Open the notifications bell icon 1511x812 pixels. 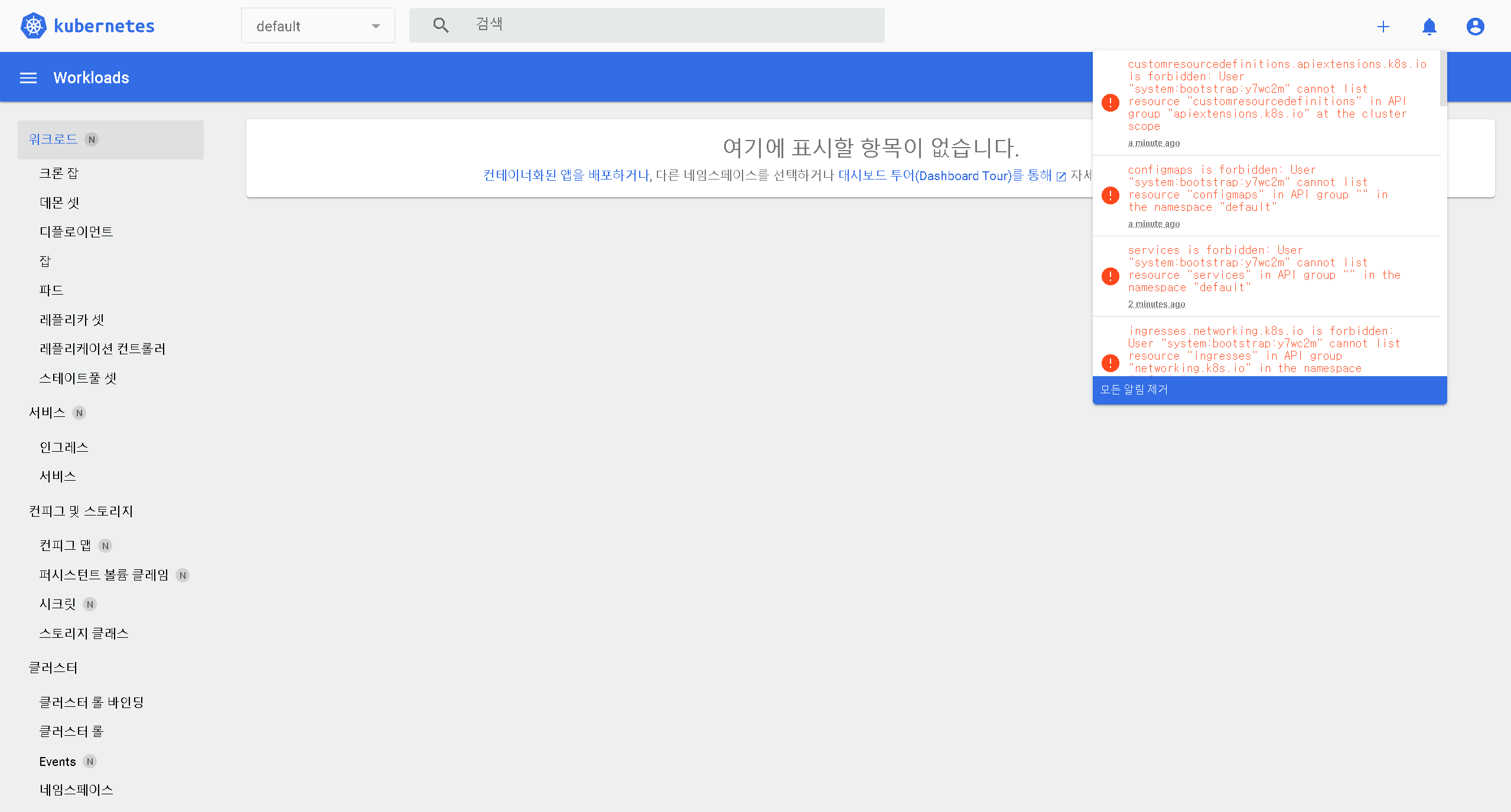pos(1429,27)
